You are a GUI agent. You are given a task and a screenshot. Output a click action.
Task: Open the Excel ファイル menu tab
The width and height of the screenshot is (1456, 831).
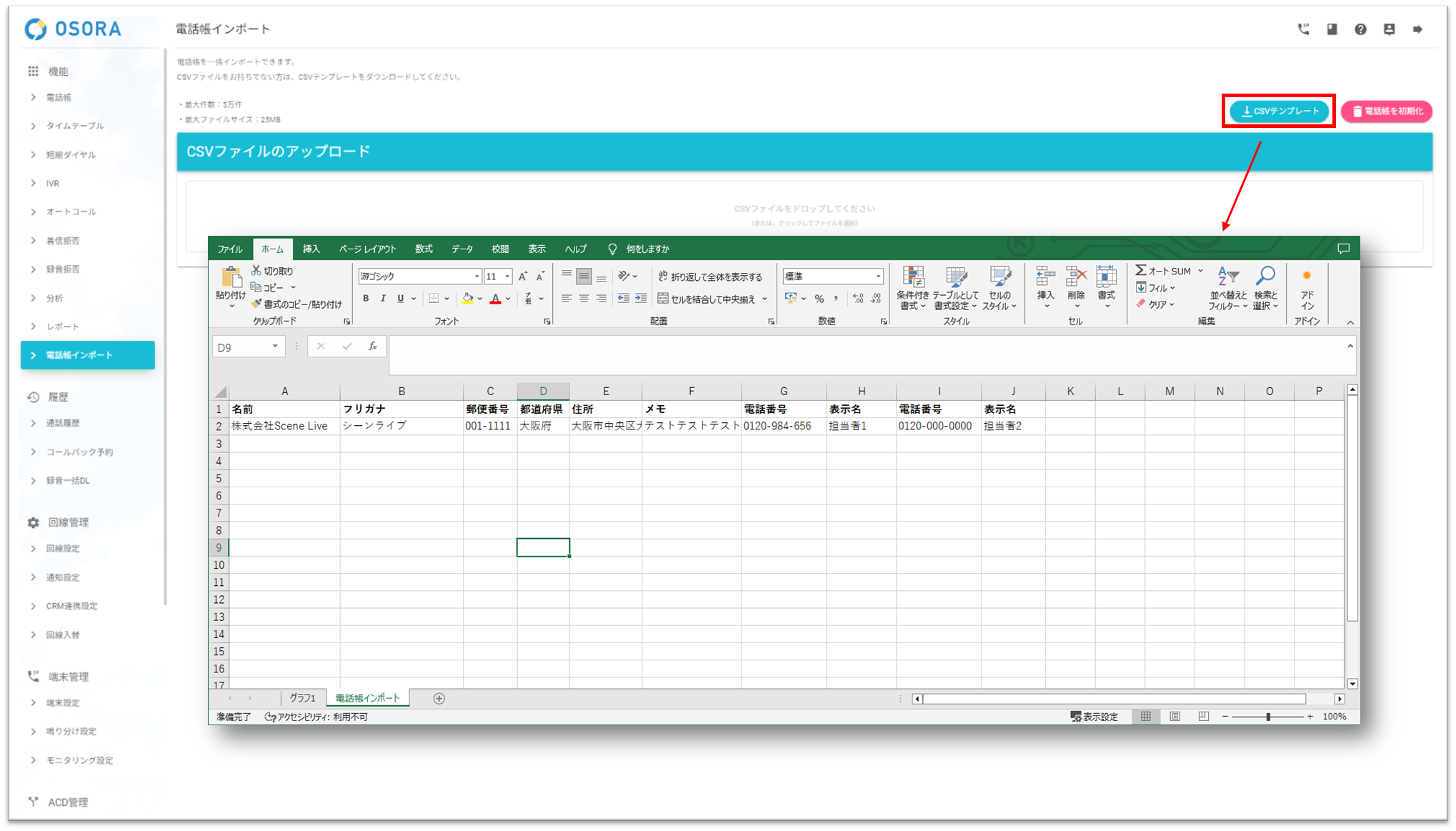(230, 249)
